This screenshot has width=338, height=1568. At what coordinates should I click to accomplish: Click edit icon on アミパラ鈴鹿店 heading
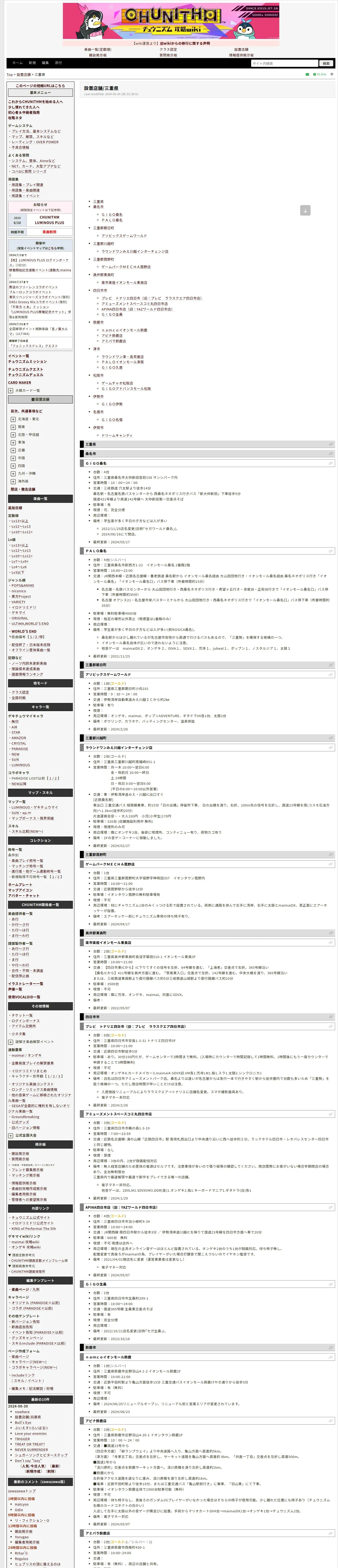[331, 1533]
